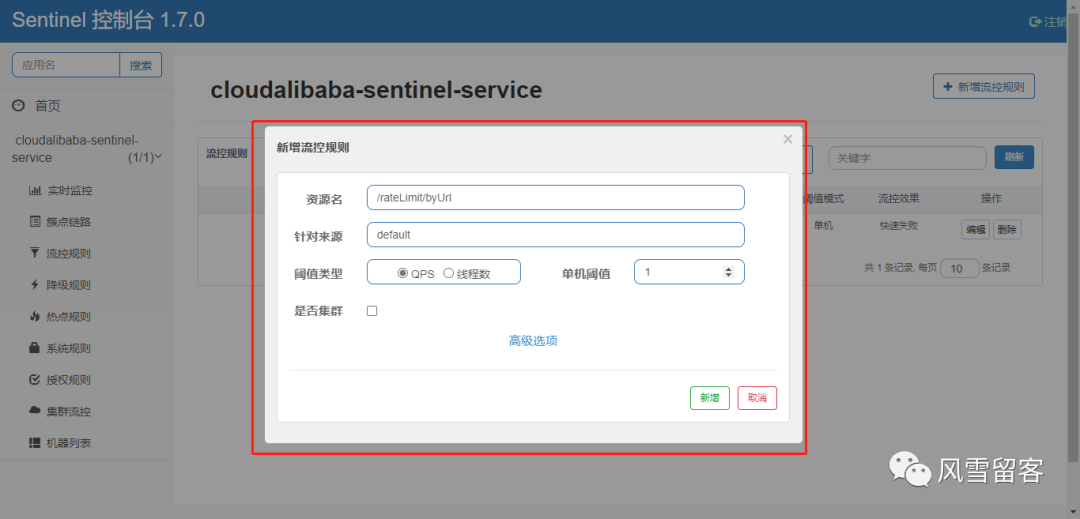The height and width of the screenshot is (519, 1080).
Task: Select the 流控规则 funnel icon
Action: pos(34,253)
